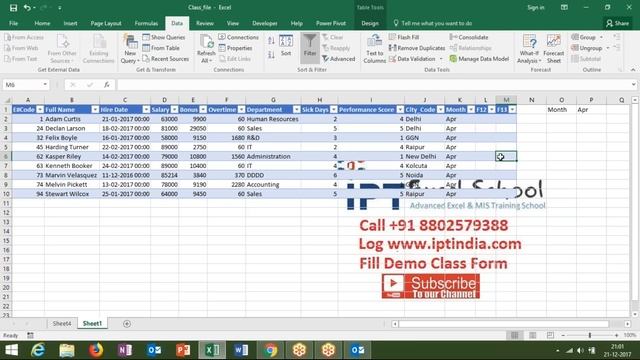Open Firefox from the taskbar

(96, 350)
